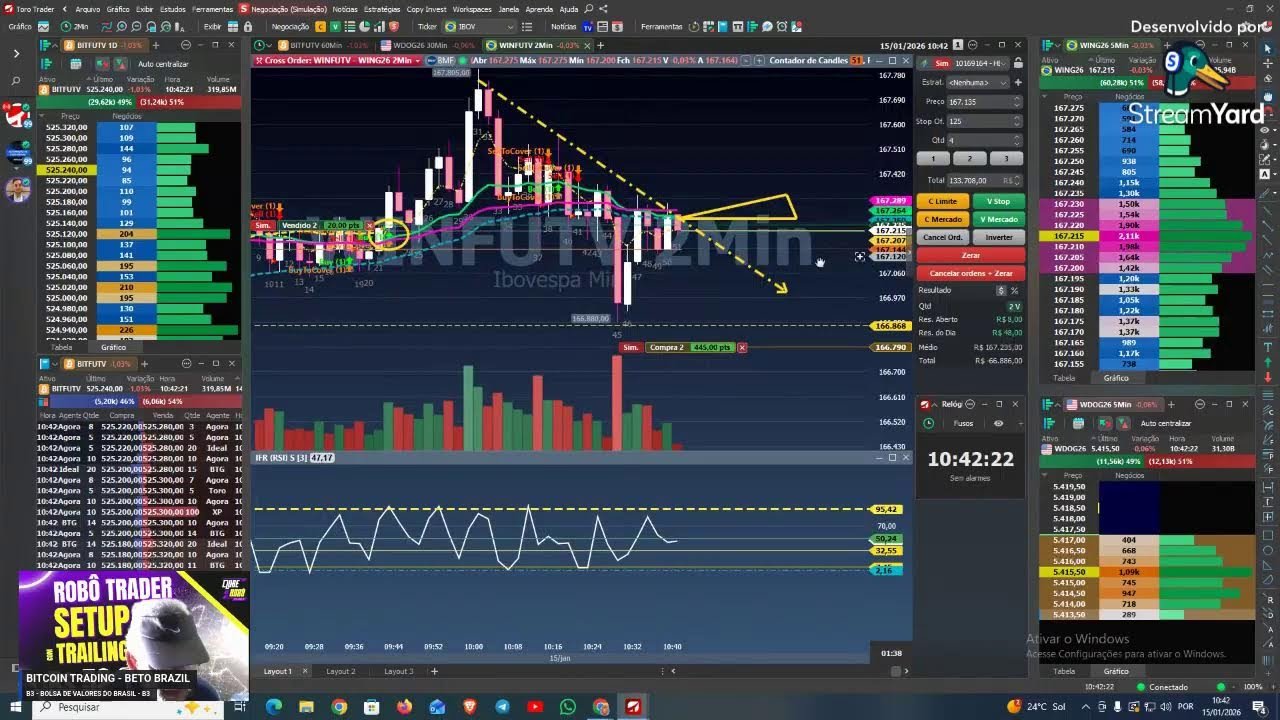Switch BITFUTV book to the Gráfico view

coord(113,347)
